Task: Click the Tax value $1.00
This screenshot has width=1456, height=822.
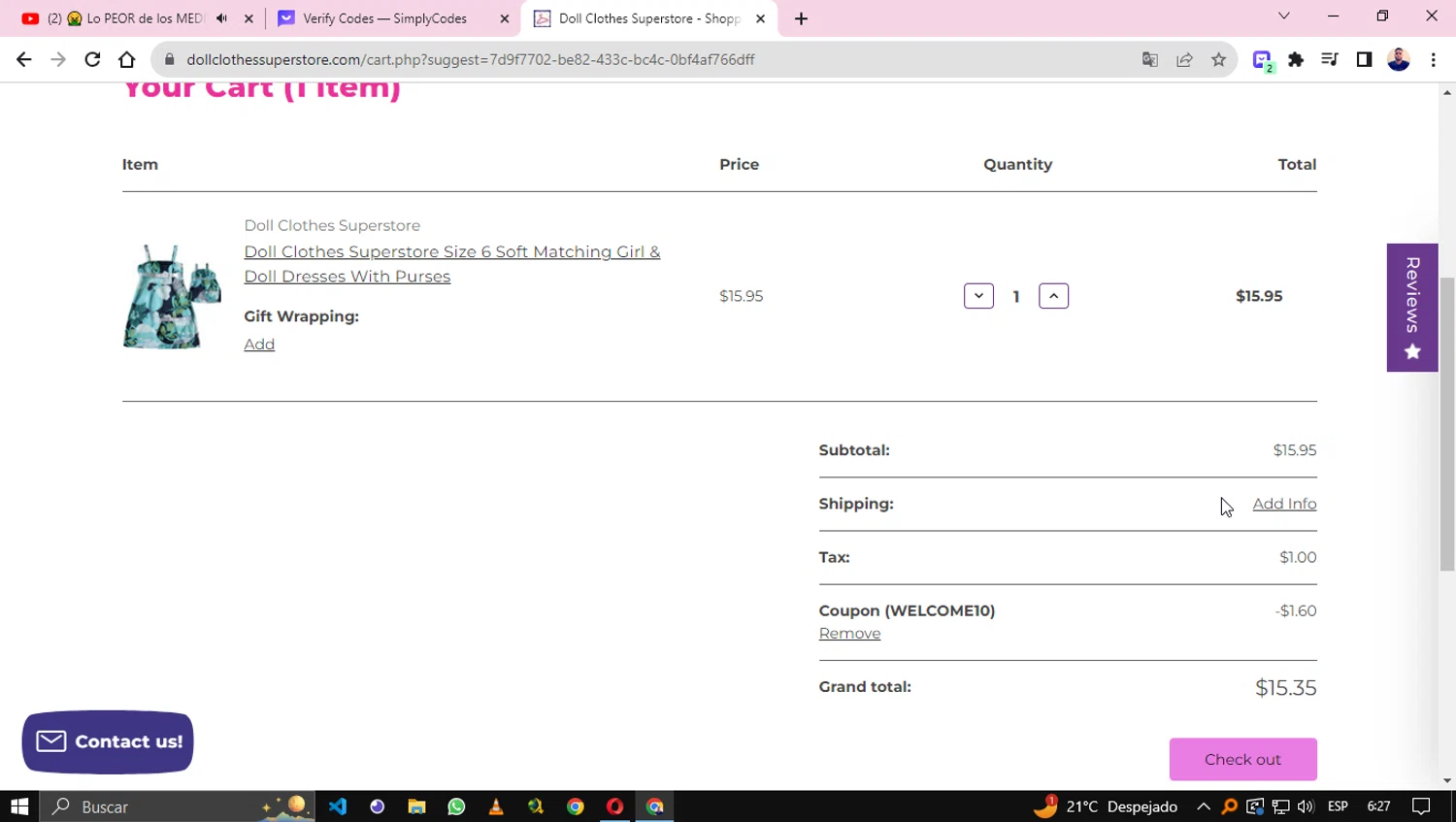Action: tap(1298, 557)
